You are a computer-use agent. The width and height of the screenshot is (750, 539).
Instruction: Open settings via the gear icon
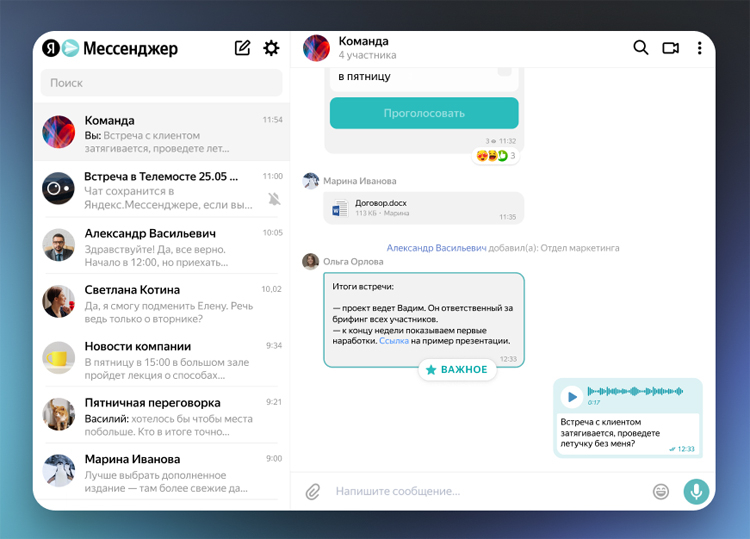tap(271, 48)
